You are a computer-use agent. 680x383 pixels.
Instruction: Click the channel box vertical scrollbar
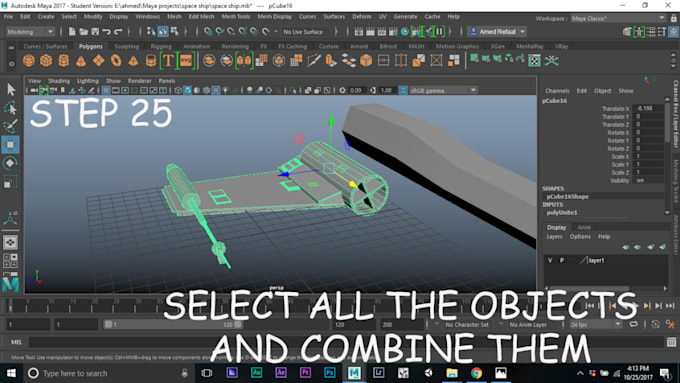tap(667, 122)
